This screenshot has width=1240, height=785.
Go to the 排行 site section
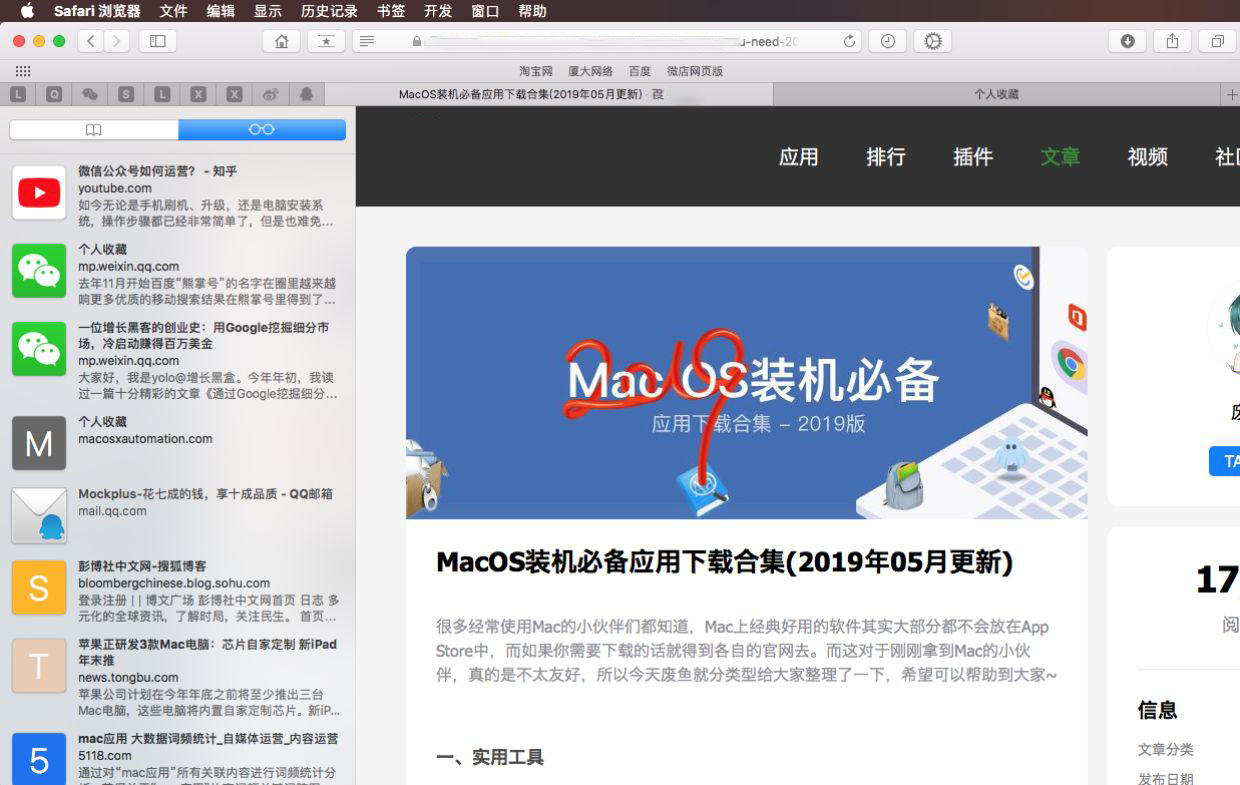[886, 157]
